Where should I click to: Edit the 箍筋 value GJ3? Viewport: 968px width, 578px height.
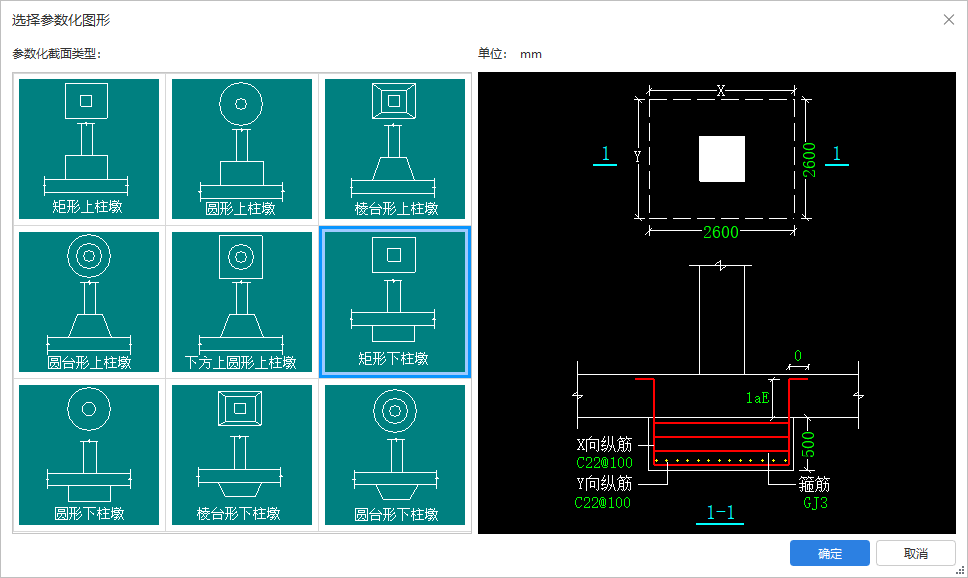point(815,503)
